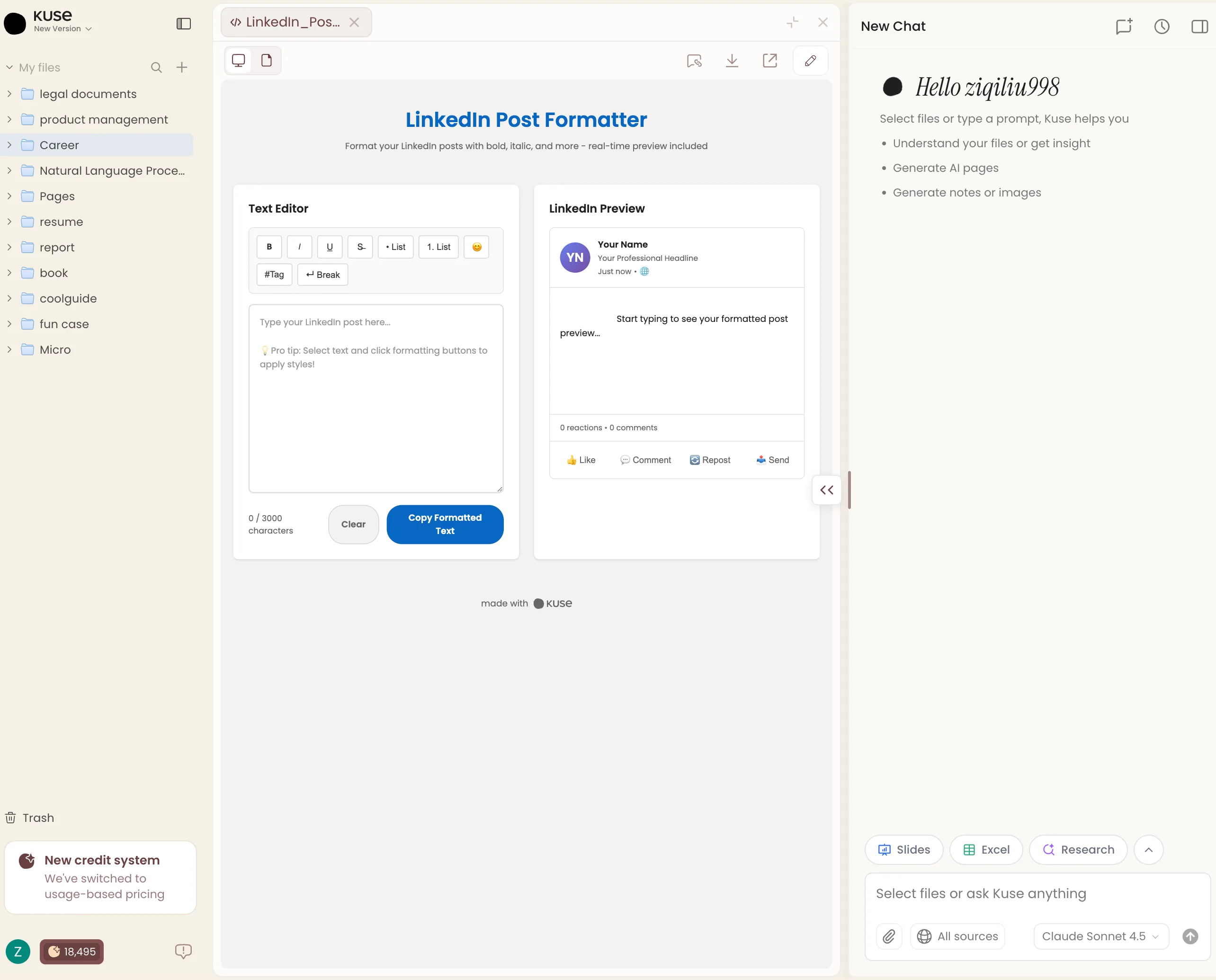
Task: Open the Claude Sonnet 4.5 model dropdown
Action: click(1100, 936)
